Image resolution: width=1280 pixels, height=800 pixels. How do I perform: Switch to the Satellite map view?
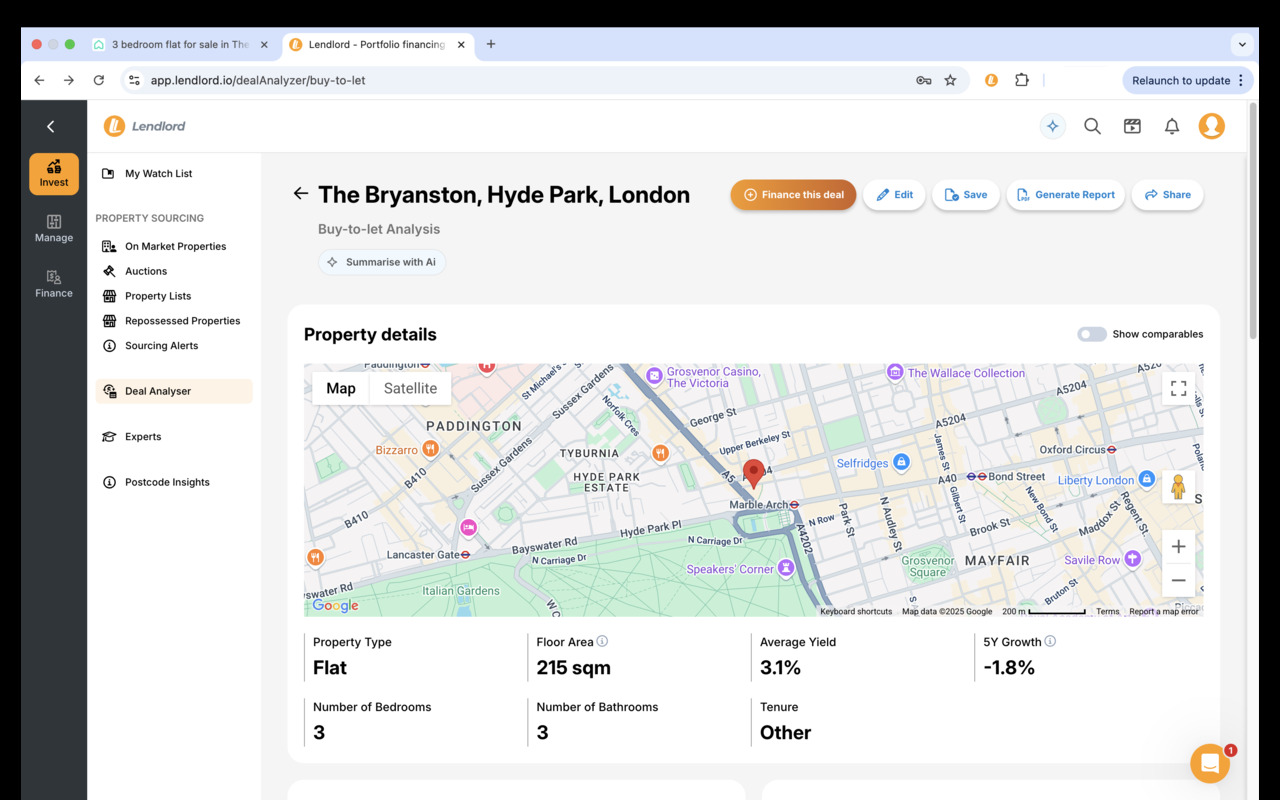click(410, 388)
